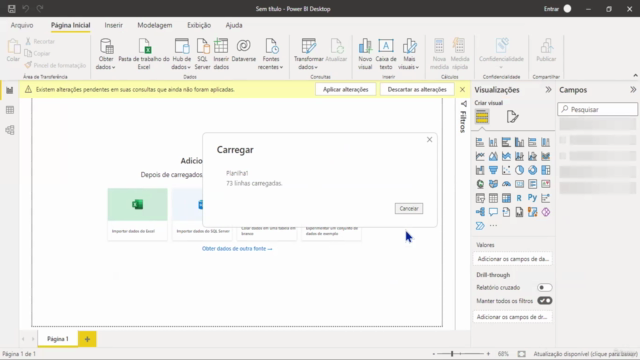Screen dimensions: 640x360
Task: Open the Fontes recentes dropdown
Action: pos(271,54)
